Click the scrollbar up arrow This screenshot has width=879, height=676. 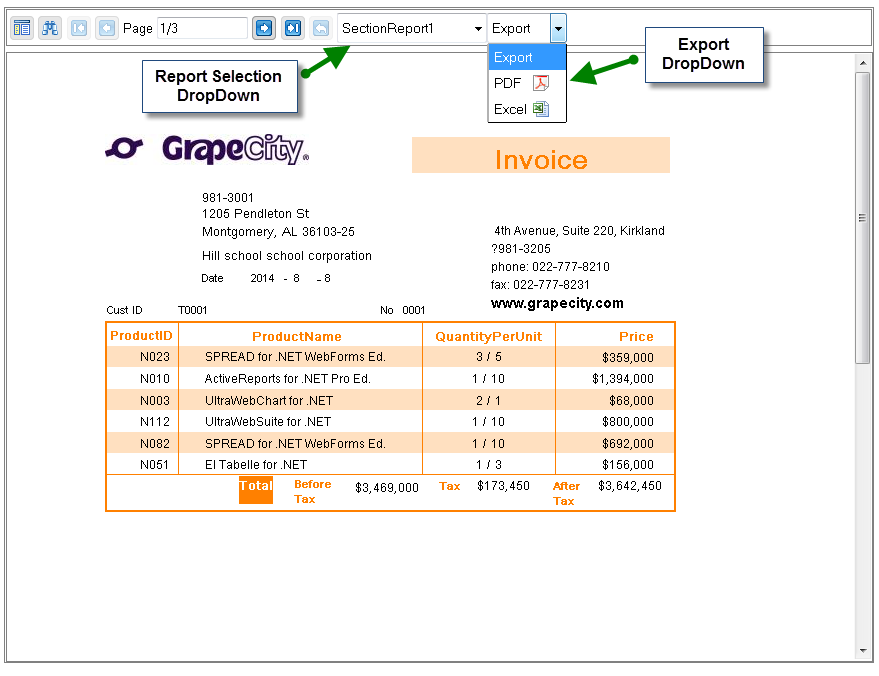point(863,63)
